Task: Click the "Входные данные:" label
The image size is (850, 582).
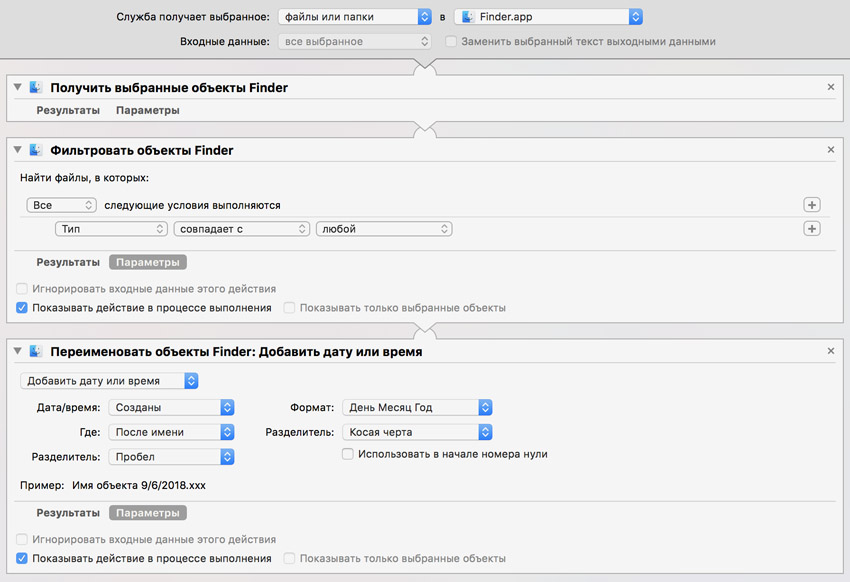Action: click(225, 41)
